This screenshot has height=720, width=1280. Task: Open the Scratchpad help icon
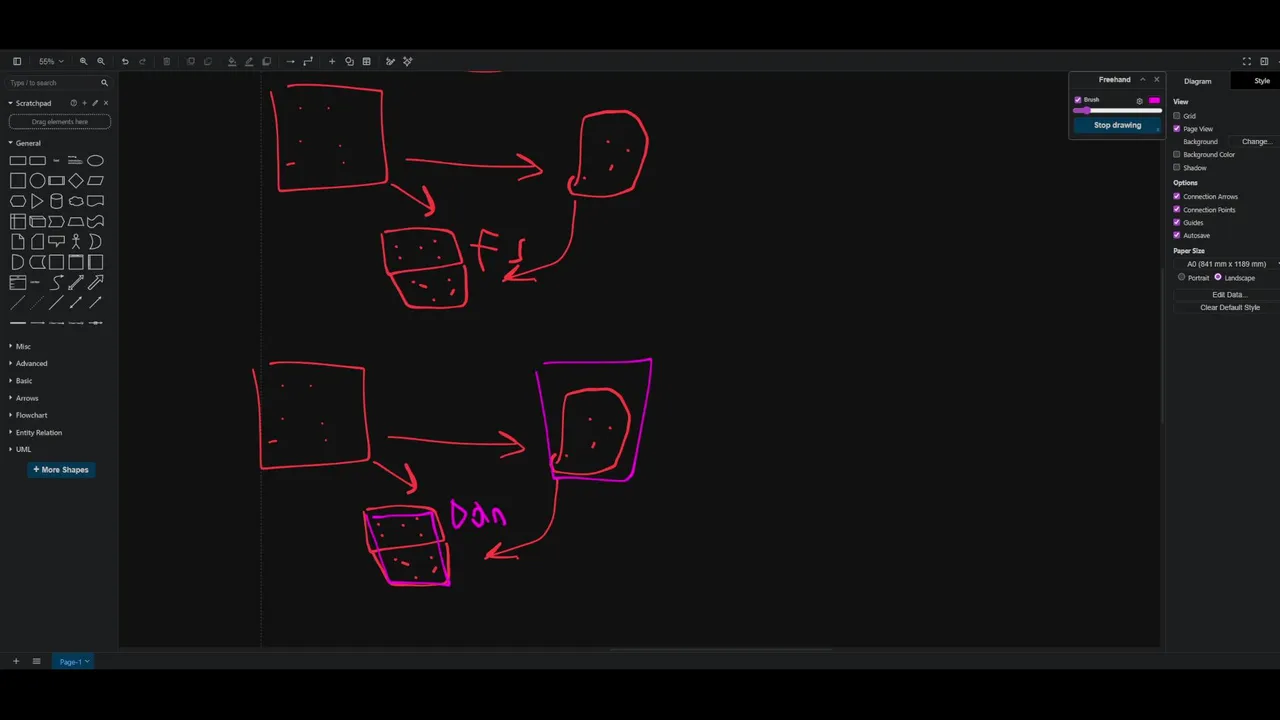73,103
